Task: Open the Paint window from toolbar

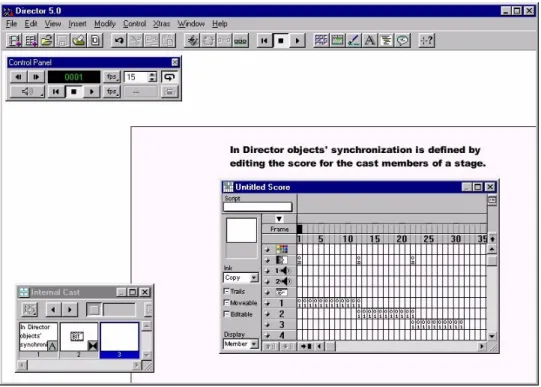Action: pos(353,41)
